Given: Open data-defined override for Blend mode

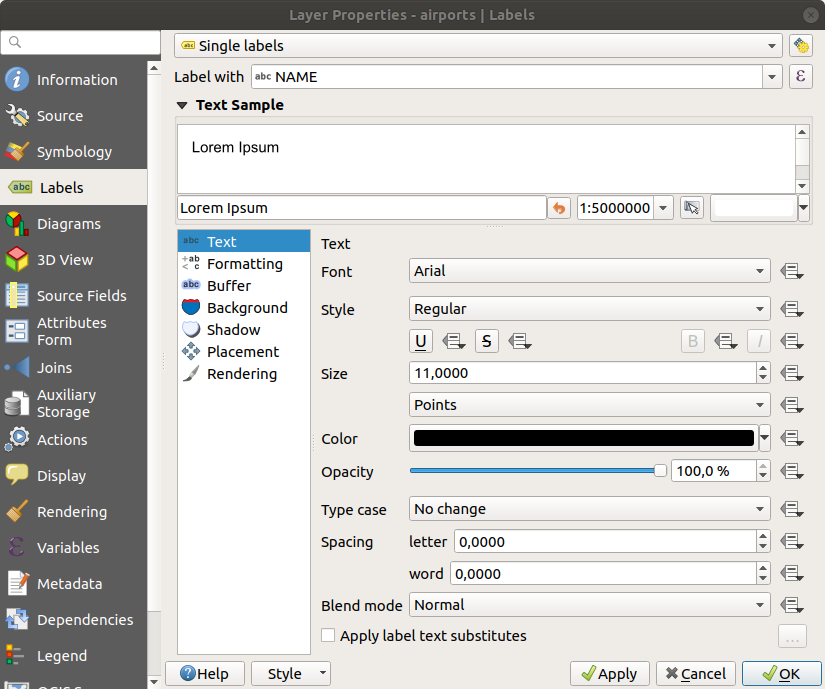Looking at the screenshot, I should coord(791,605).
